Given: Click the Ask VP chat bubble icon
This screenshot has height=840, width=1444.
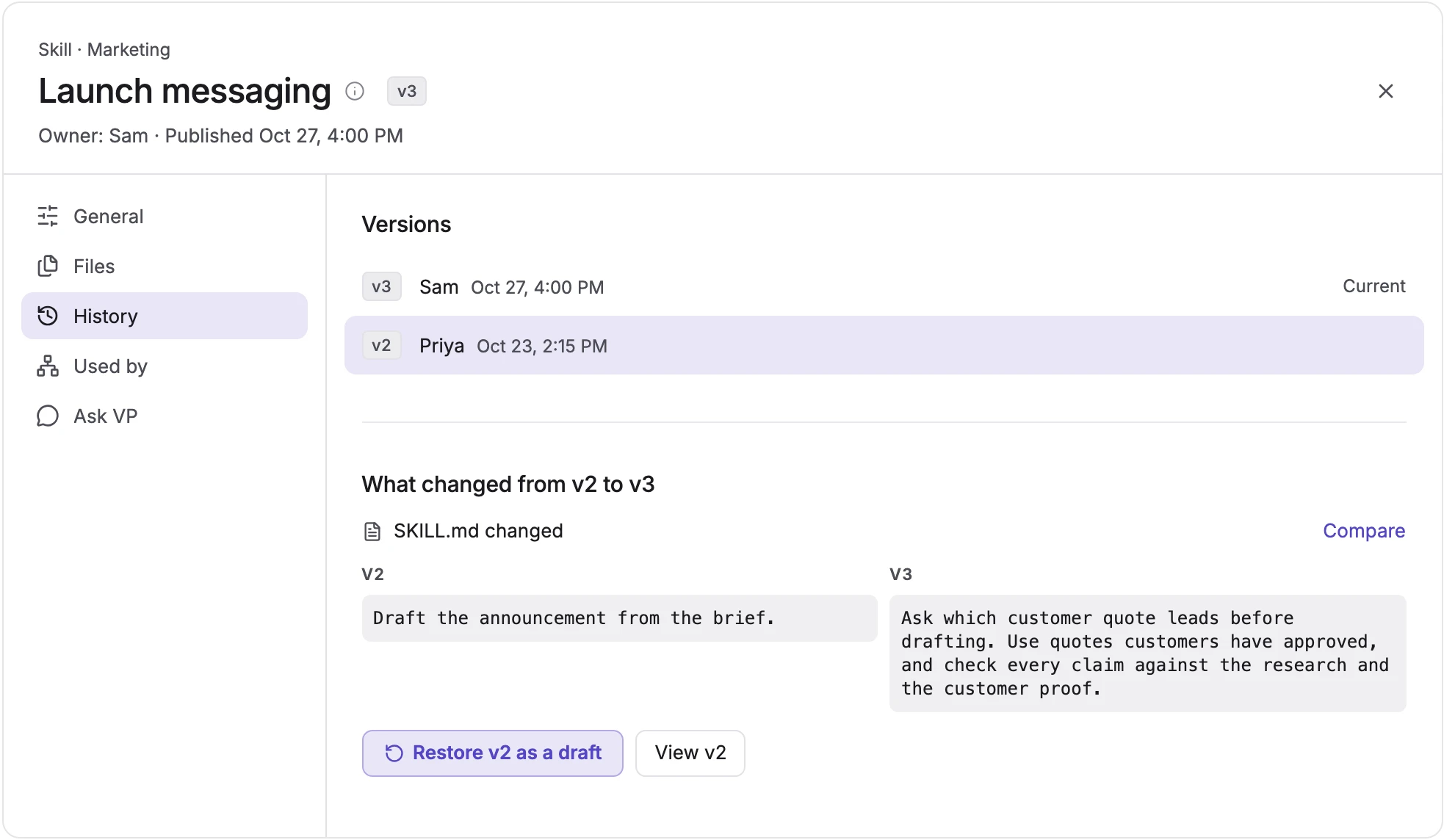Looking at the screenshot, I should click(x=48, y=416).
